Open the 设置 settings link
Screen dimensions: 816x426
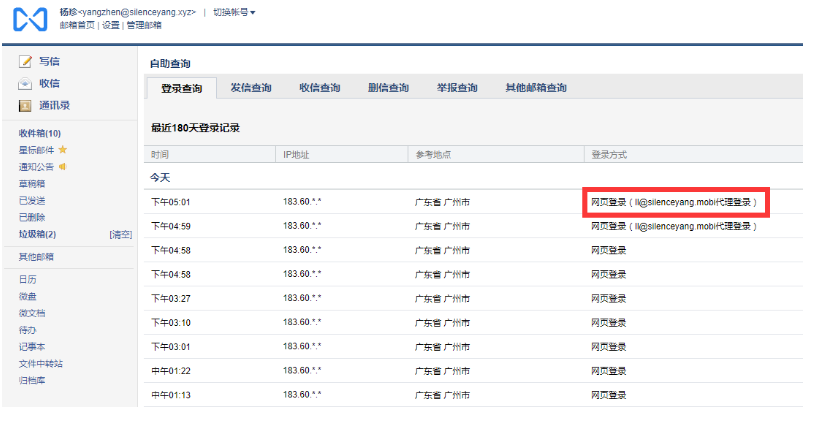tap(110, 25)
